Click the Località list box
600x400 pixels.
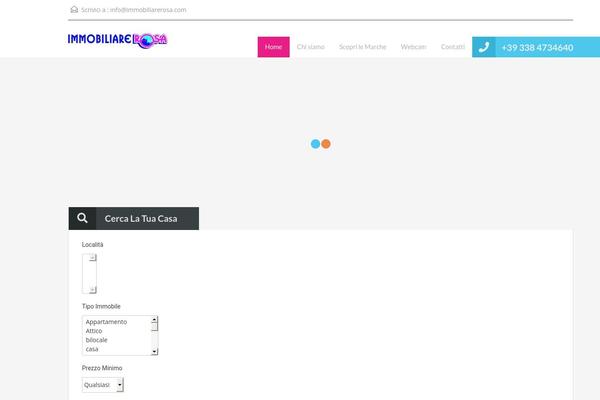(x=89, y=274)
